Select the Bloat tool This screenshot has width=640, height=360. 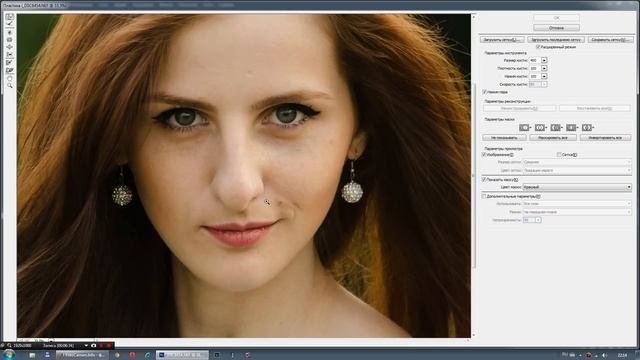tap(9, 47)
